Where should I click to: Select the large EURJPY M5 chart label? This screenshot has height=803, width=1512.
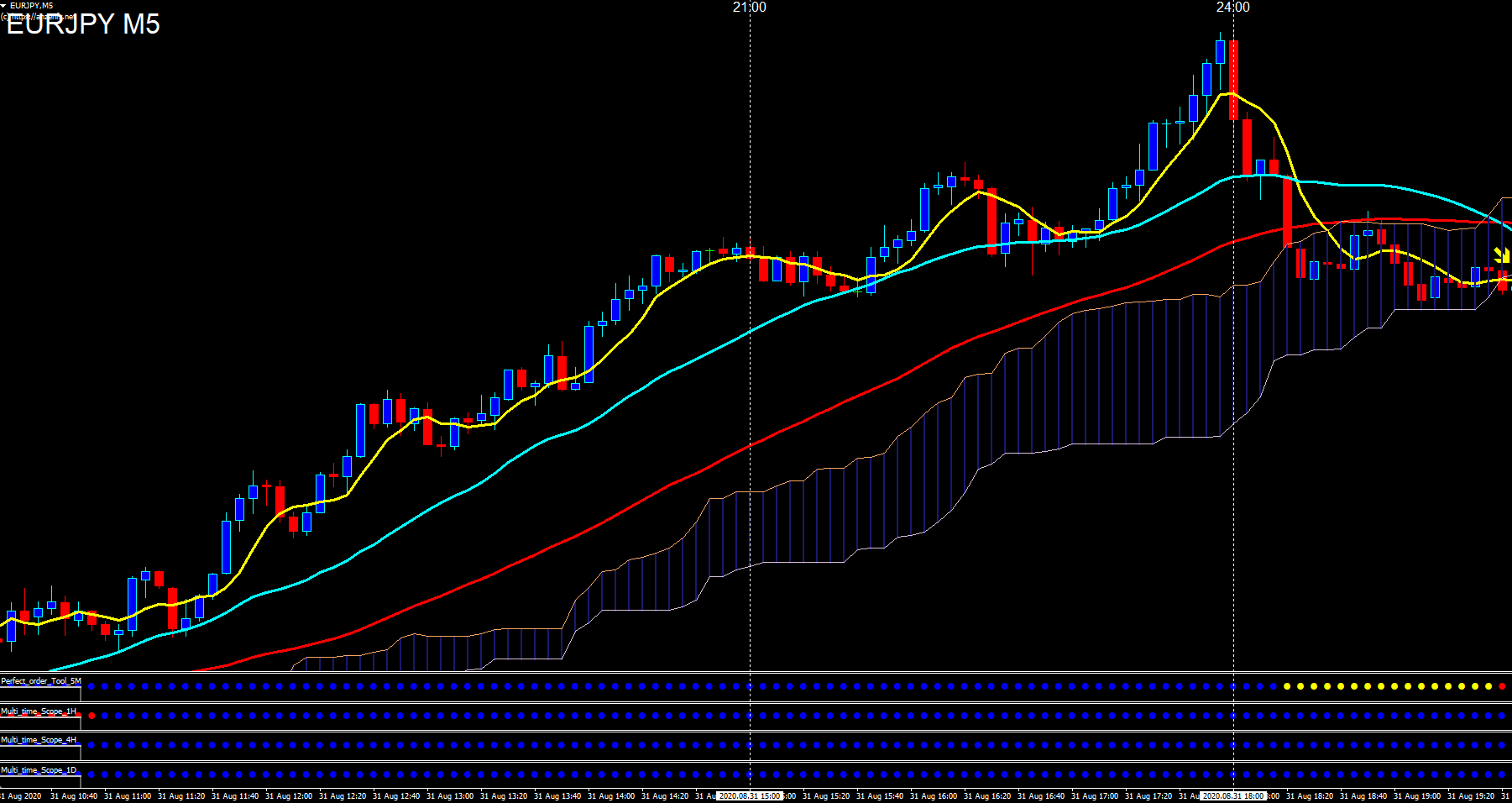point(83,24)
